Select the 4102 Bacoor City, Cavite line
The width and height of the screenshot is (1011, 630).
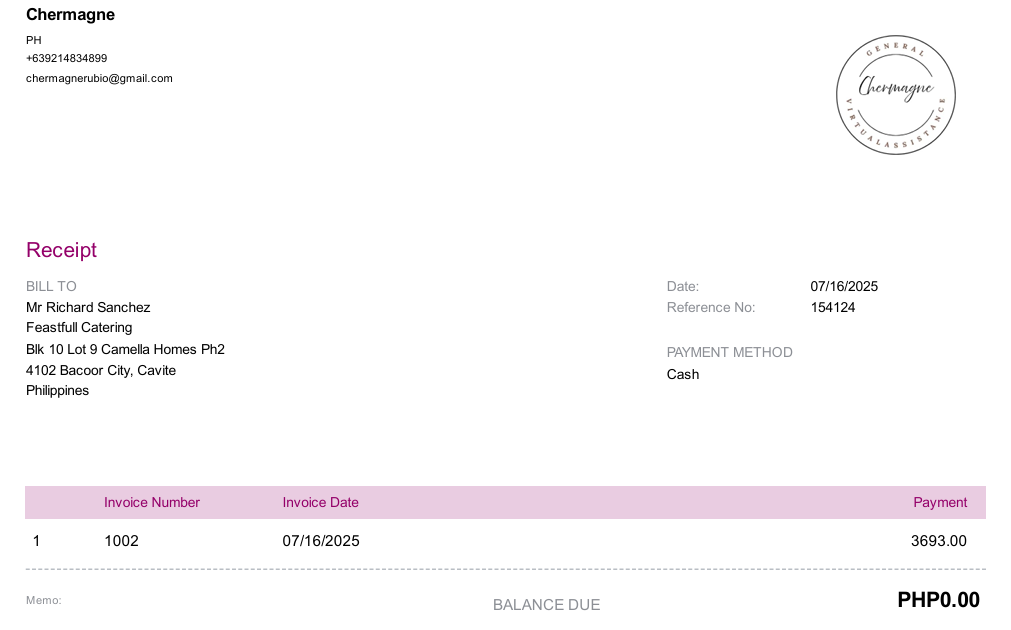101,371
